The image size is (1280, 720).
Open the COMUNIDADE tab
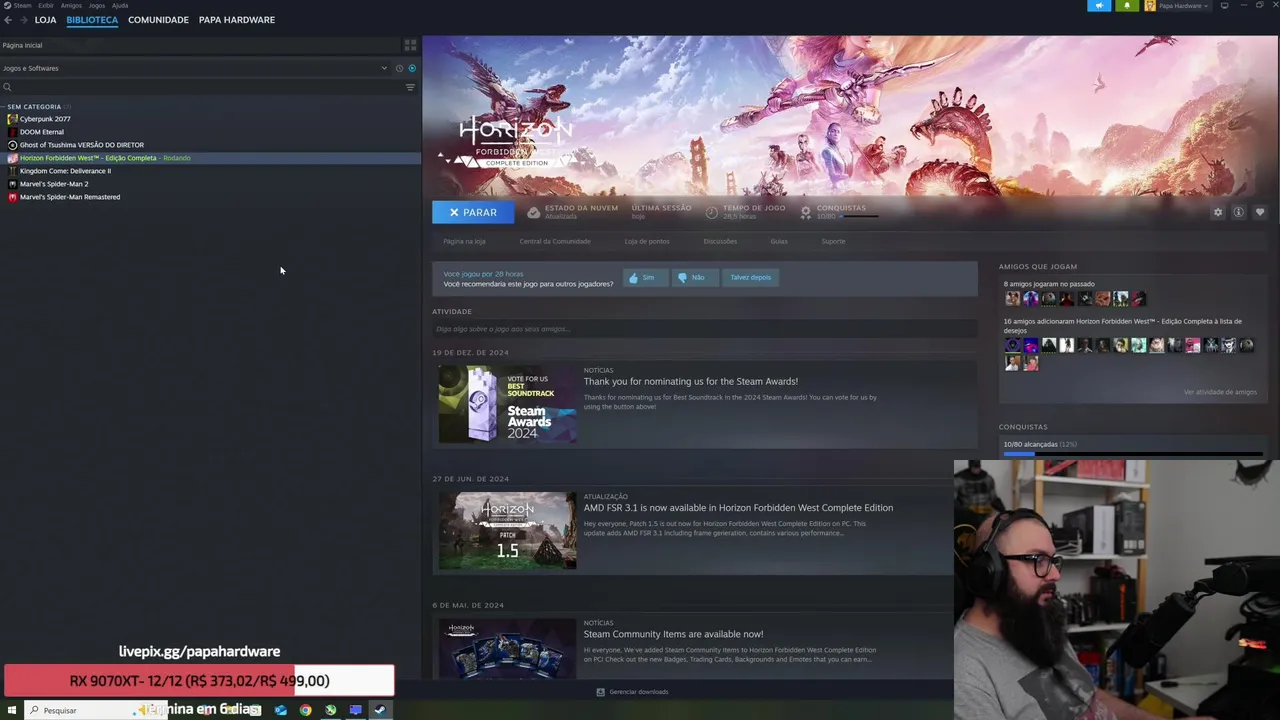(x=158, y=20)
